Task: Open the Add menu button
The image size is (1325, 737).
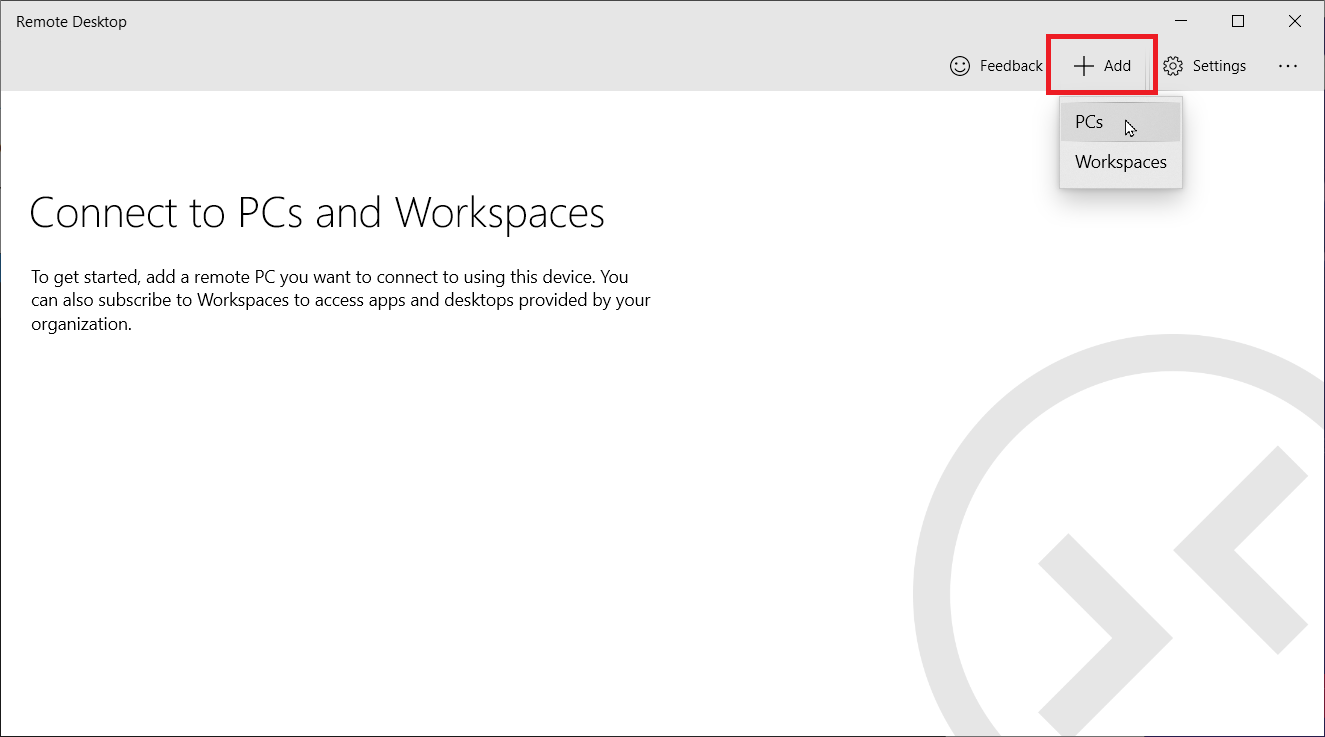Action: (1102, 66)
